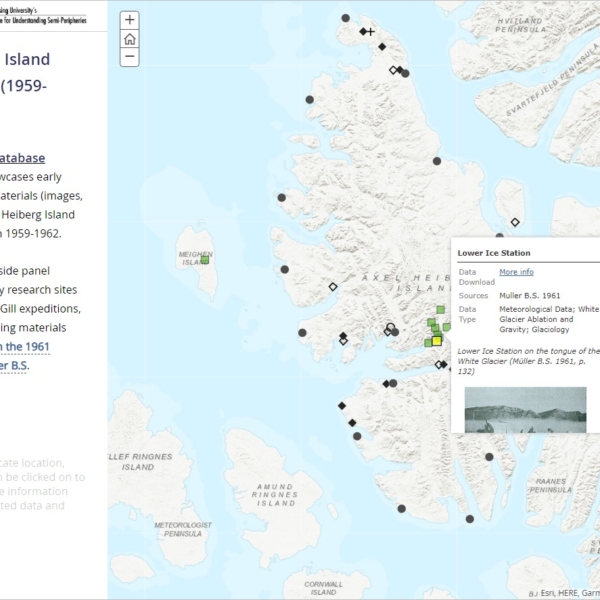Click the plus-shaped cross marker at northern tip
The height and width of the screenshot is (600, 600).
point(370,32)
